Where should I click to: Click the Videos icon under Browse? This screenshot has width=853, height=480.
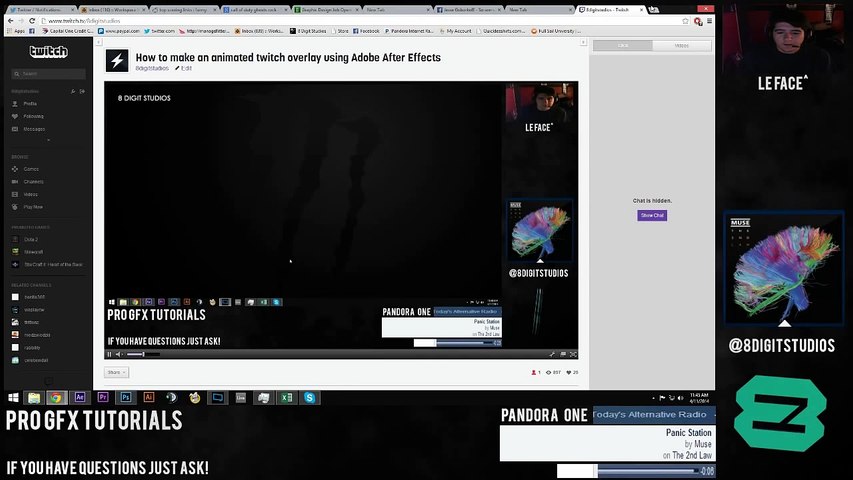click(x=15, y=194)
